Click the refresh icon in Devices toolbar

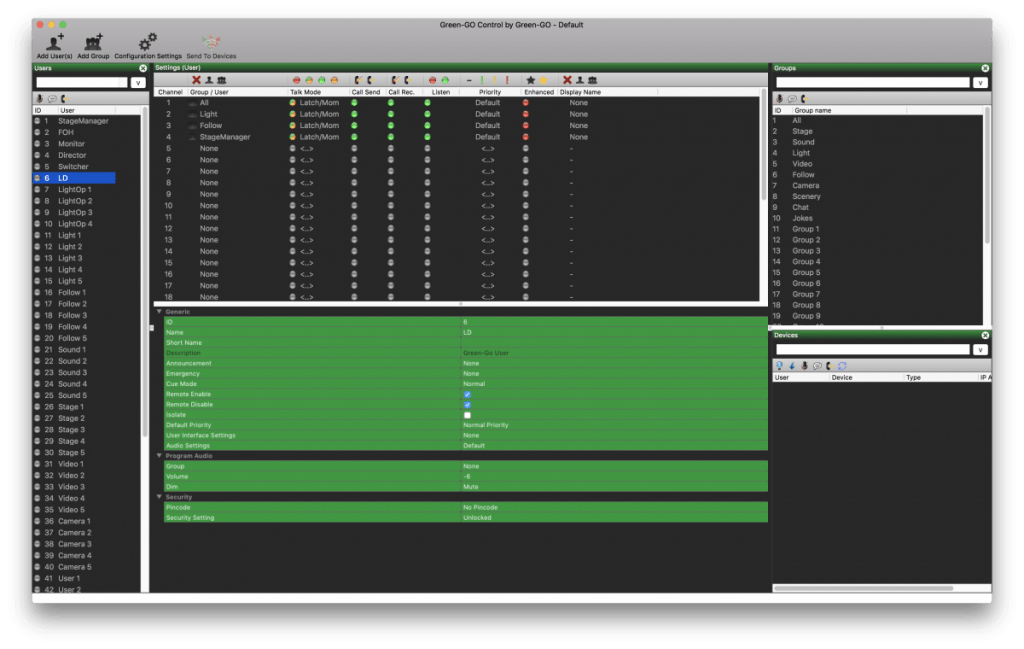(x=842, y=366)
